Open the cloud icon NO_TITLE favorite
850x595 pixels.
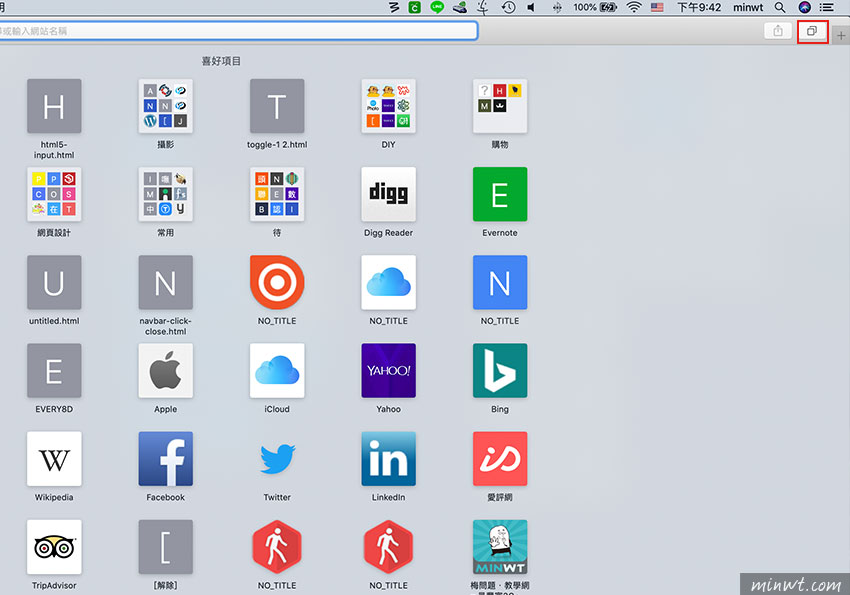coord(389,282)
